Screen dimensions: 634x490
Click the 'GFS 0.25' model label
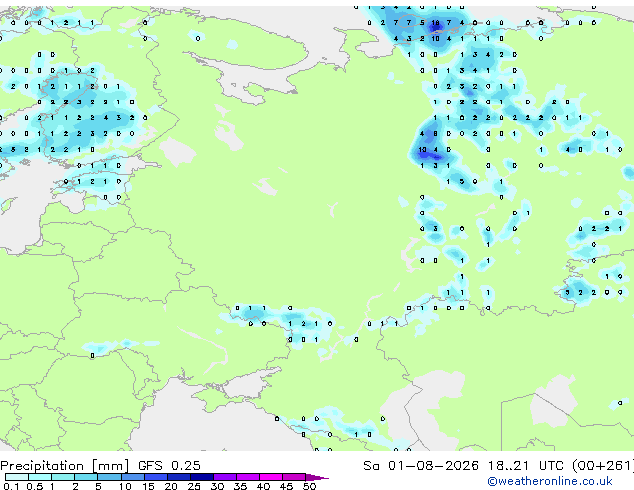point(169,466)
